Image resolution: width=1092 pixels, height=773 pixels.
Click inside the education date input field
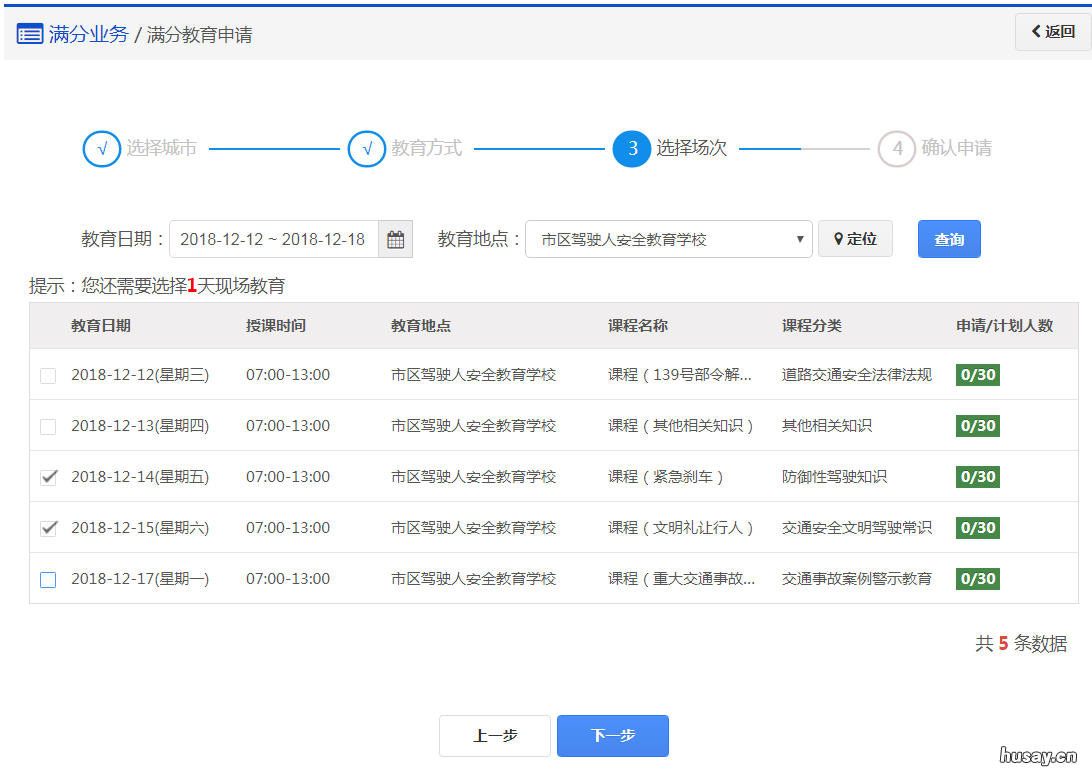coord(275,238)
